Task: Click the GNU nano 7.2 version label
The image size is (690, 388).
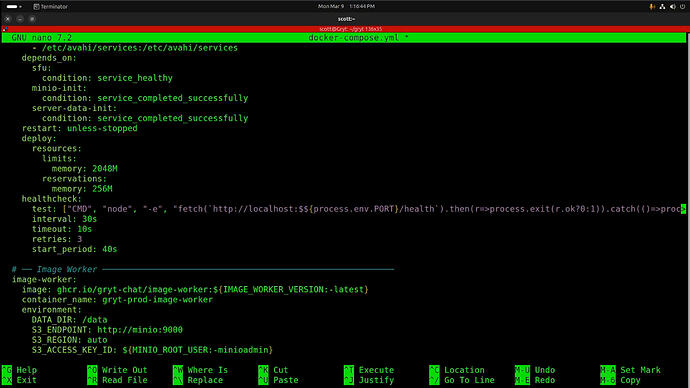Action: tap(41, 38)
